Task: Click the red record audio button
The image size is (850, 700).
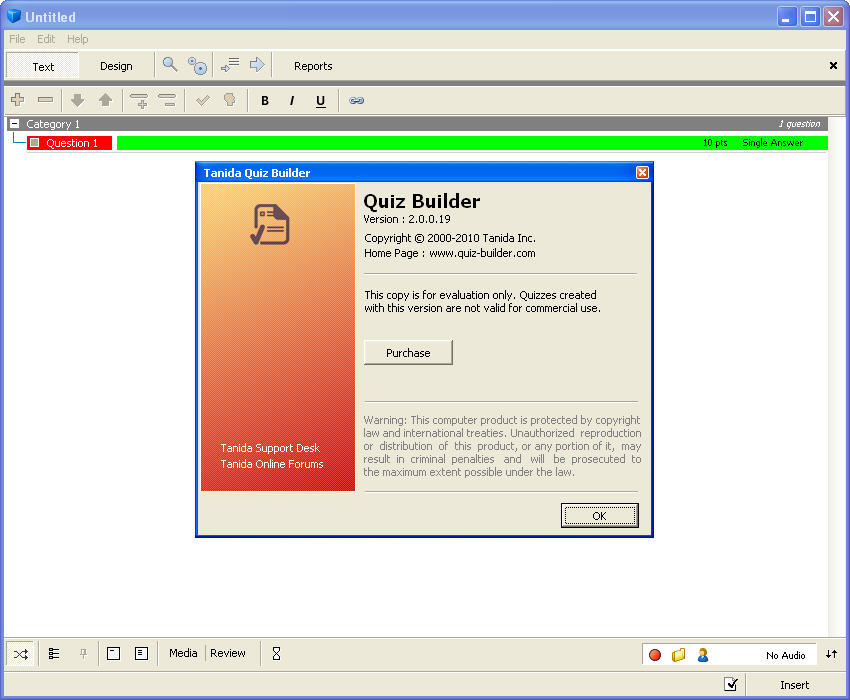Action: pos(655,655)
